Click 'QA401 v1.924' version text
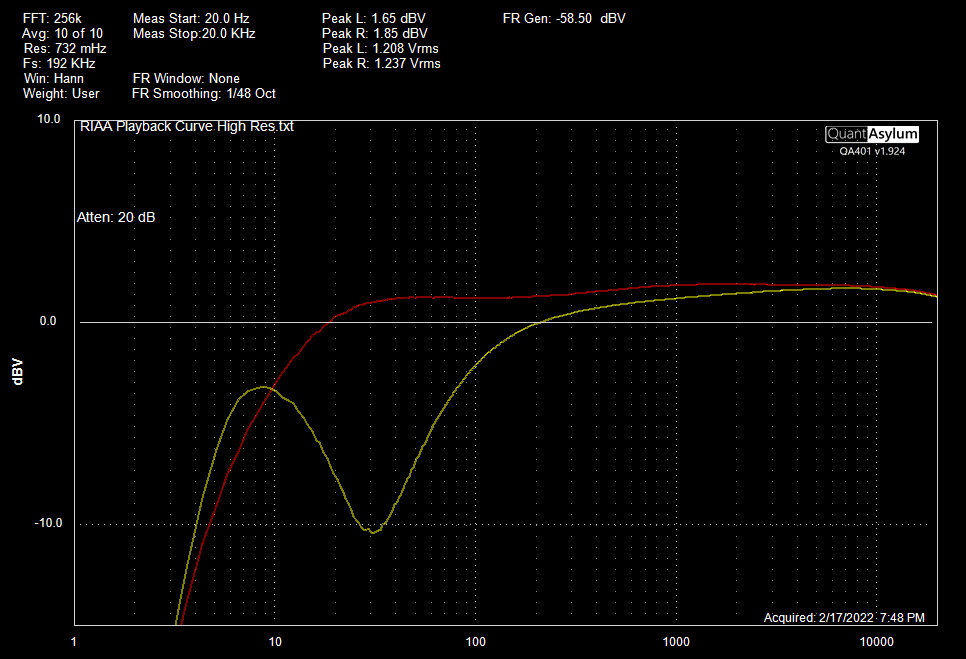The height and width of the screenshot is (659, 966). 872,151
